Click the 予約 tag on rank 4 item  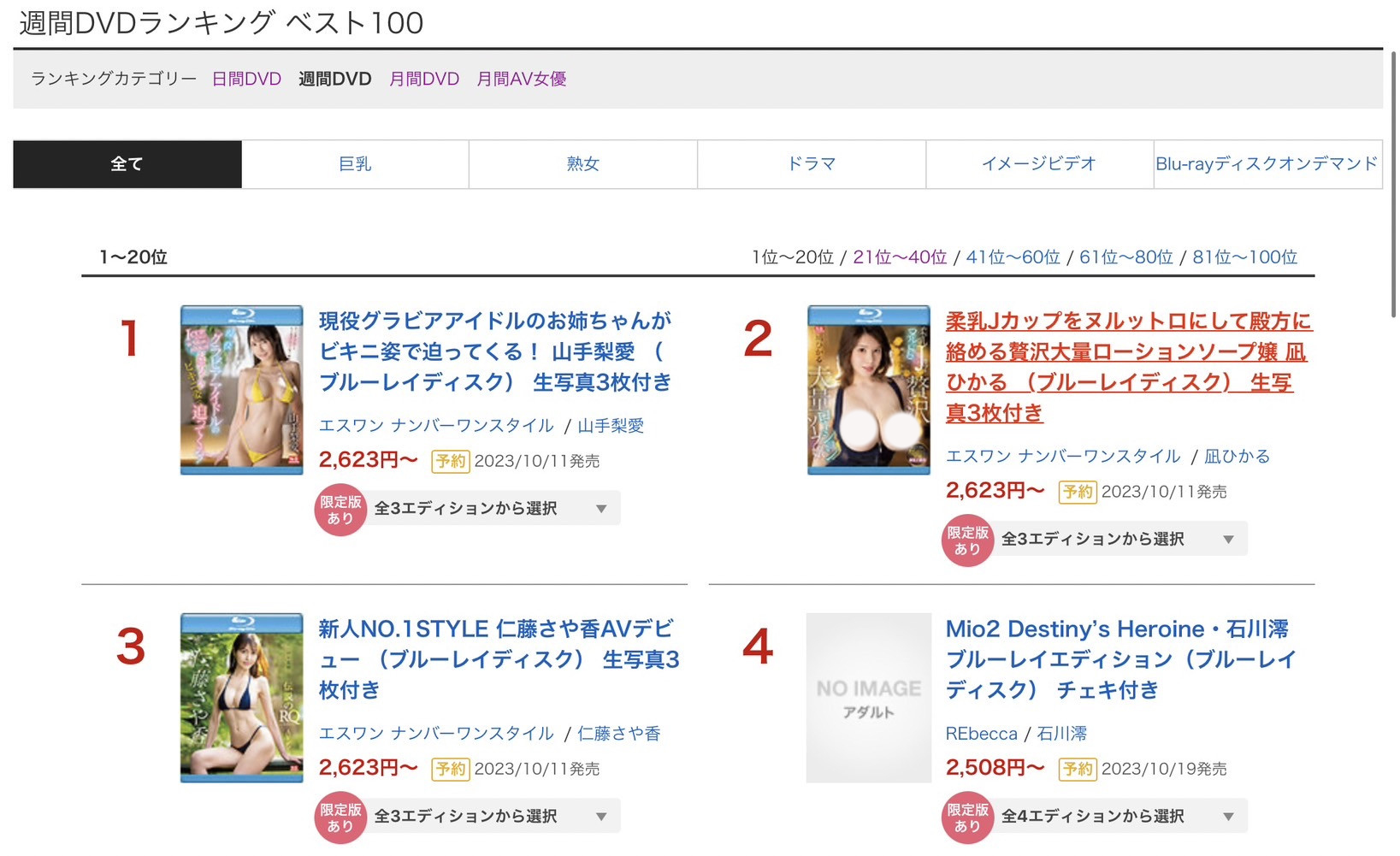click(1077, 769)
